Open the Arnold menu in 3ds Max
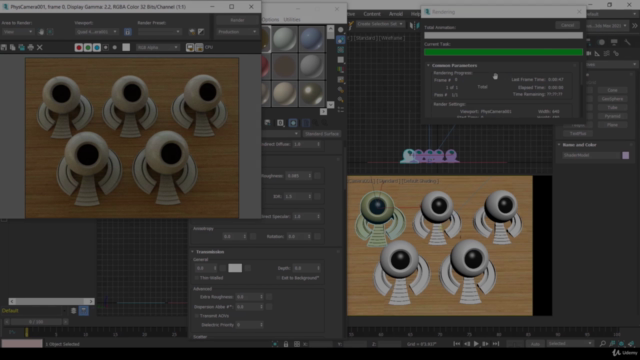 tap(396, 14)
